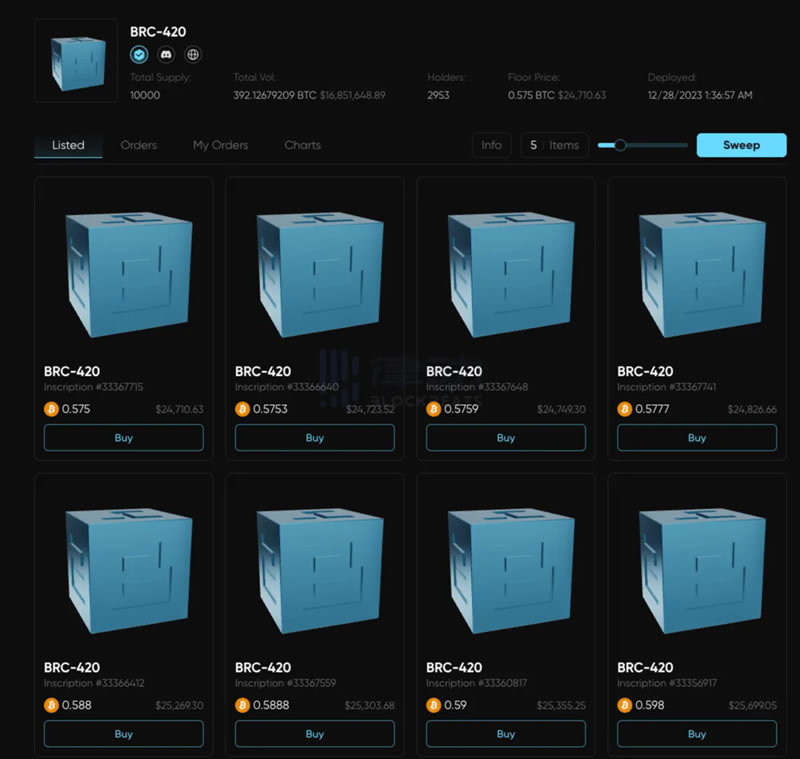Buy Inscription #33367741 at 0.5777 BTC
Viewport: 800px width, 759px height.
click(x=697, y=438)
